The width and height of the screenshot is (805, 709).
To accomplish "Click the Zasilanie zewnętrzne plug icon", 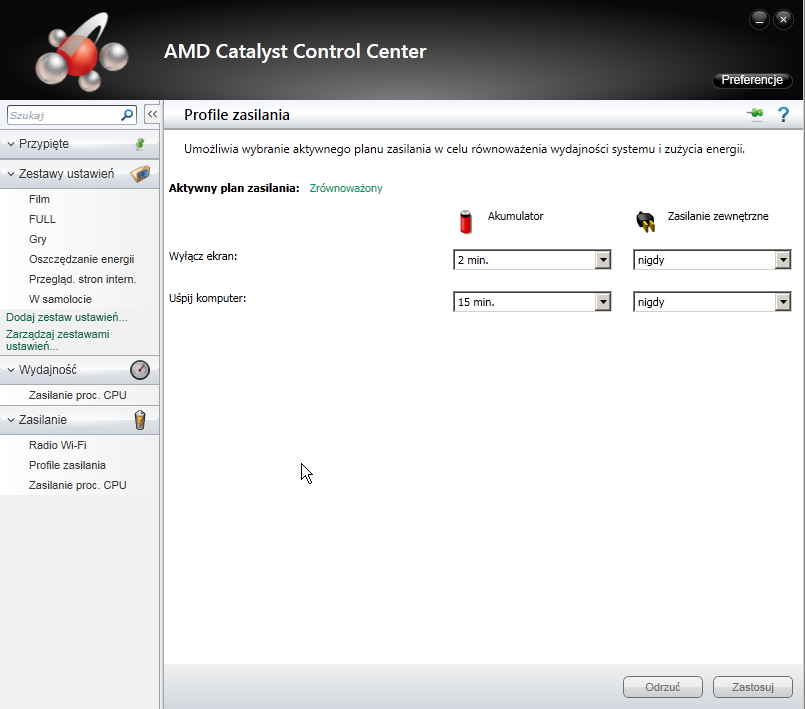I will tap(646, 222).
